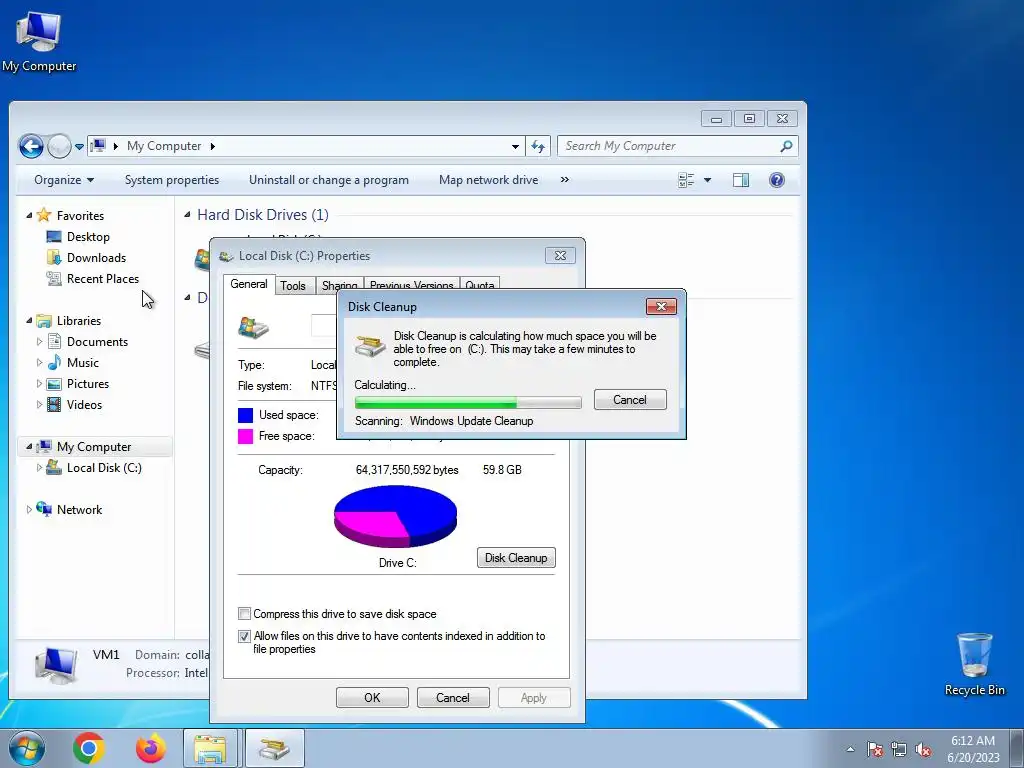Image resolution: width=1024 pixels, height=768 pixels.
Task: Click Map network drive
Action: 488,180
